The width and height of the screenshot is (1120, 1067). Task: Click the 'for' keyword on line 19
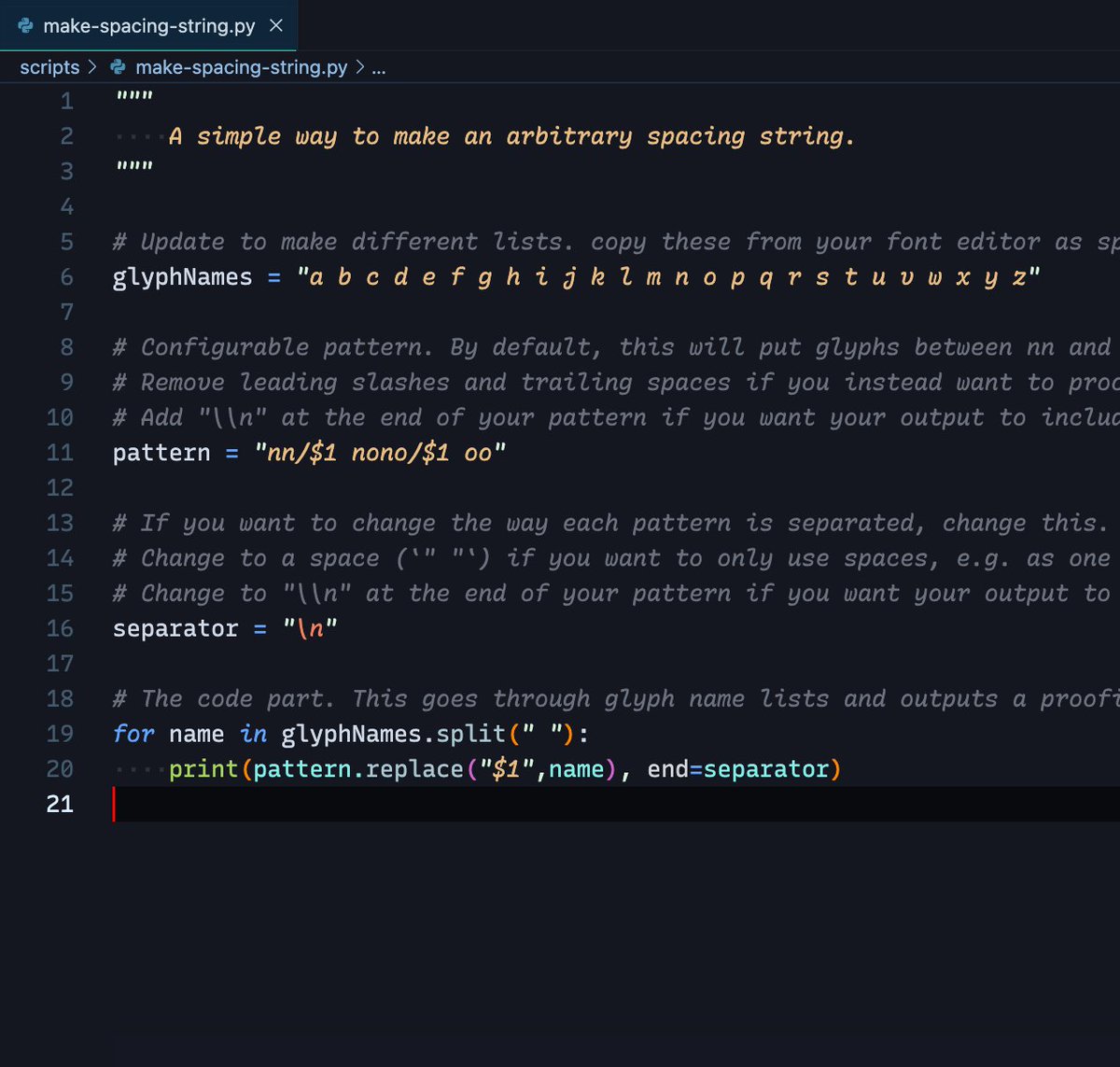coord(133,734)
